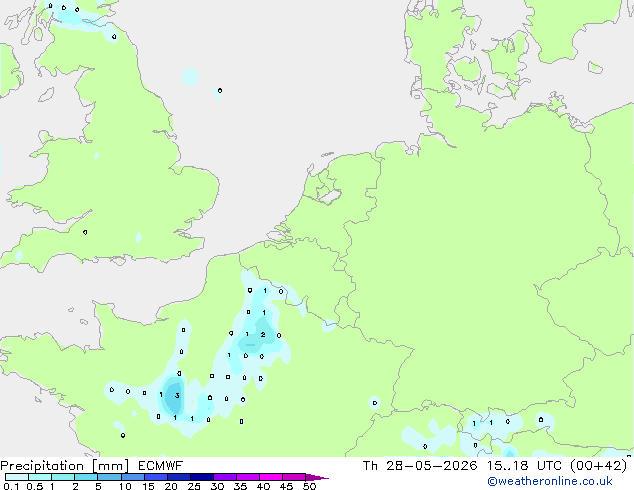Click the 1–2 mm legend color swatch
This screenshot has height=490, width=634.
point(63,477)
